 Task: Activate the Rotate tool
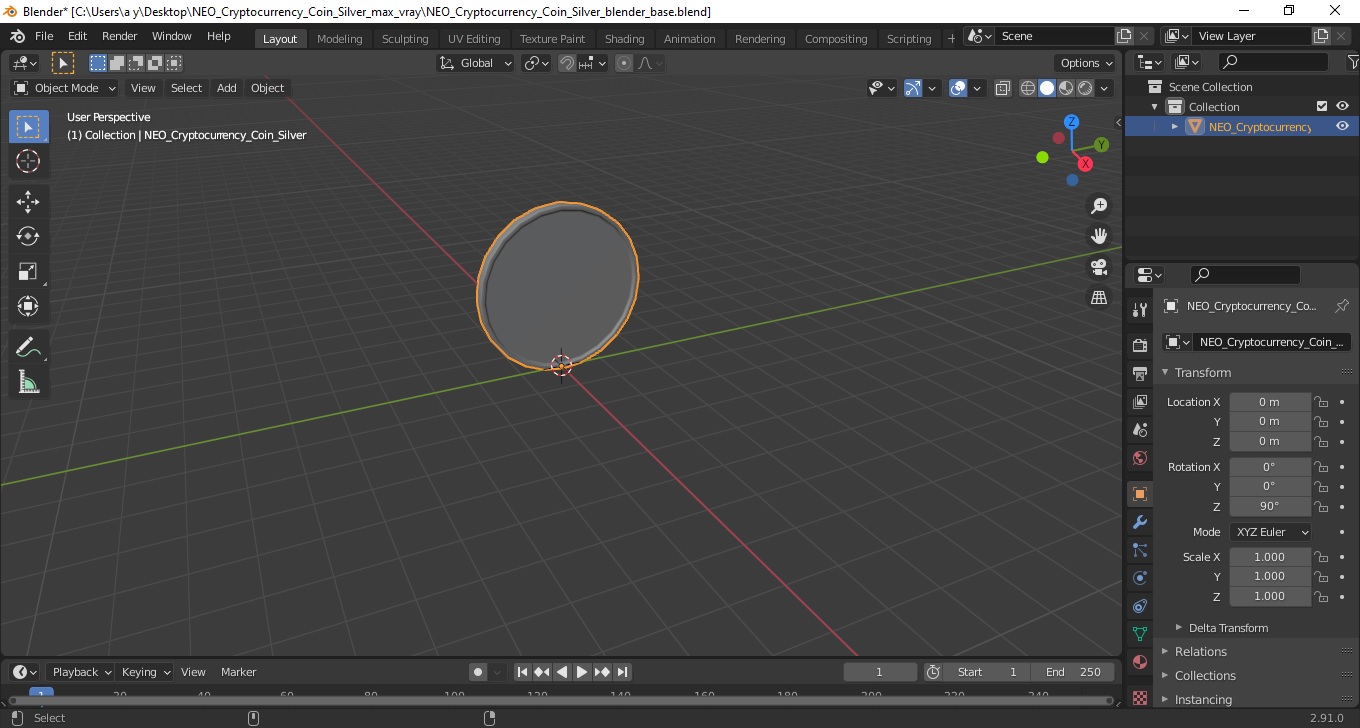tap(28, 237)
